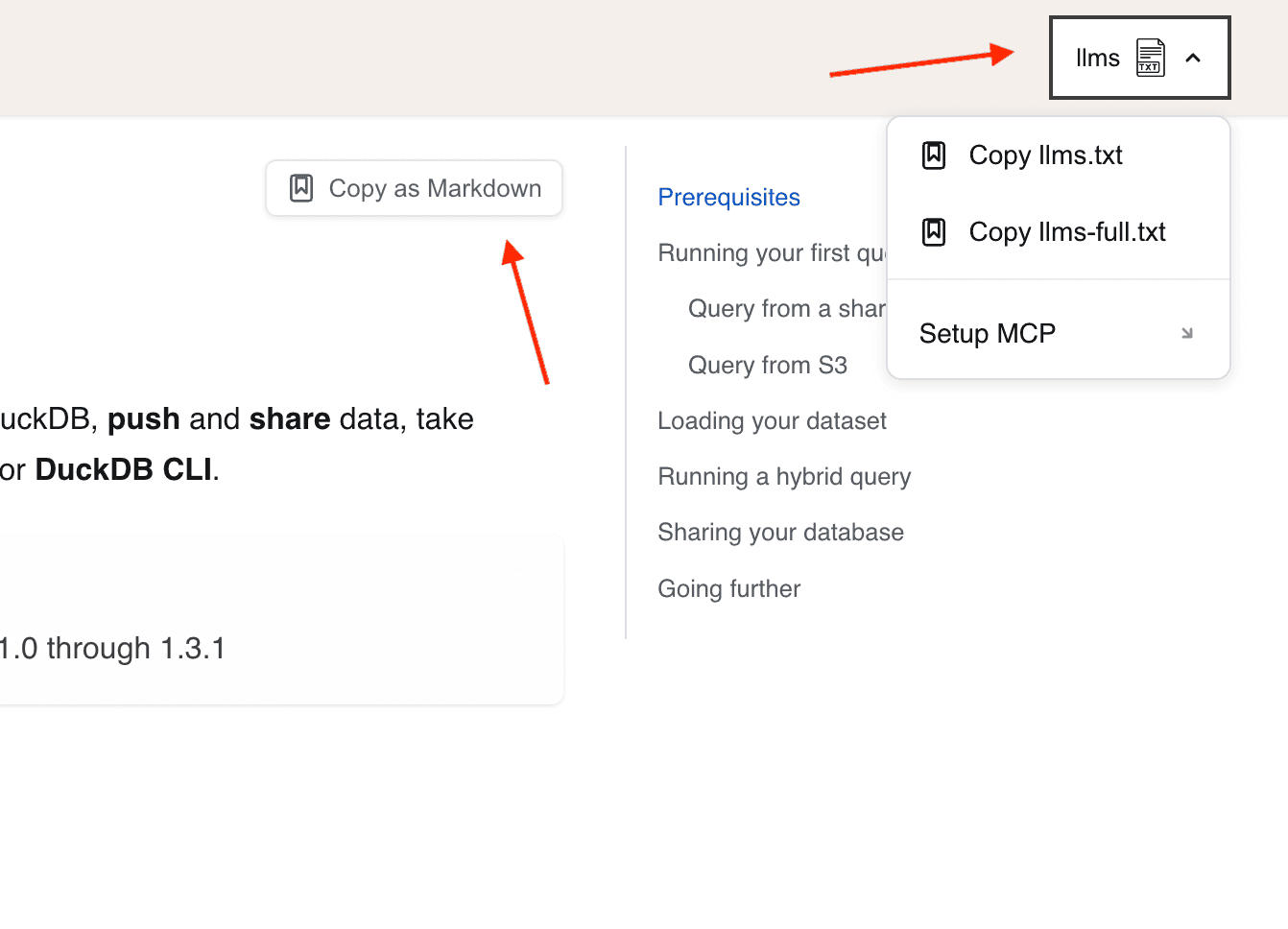Image resolution: width=1288 pixels, height=929 pixels.
Task: Navigate to the Going further section
Action: [x=728, y=588]
